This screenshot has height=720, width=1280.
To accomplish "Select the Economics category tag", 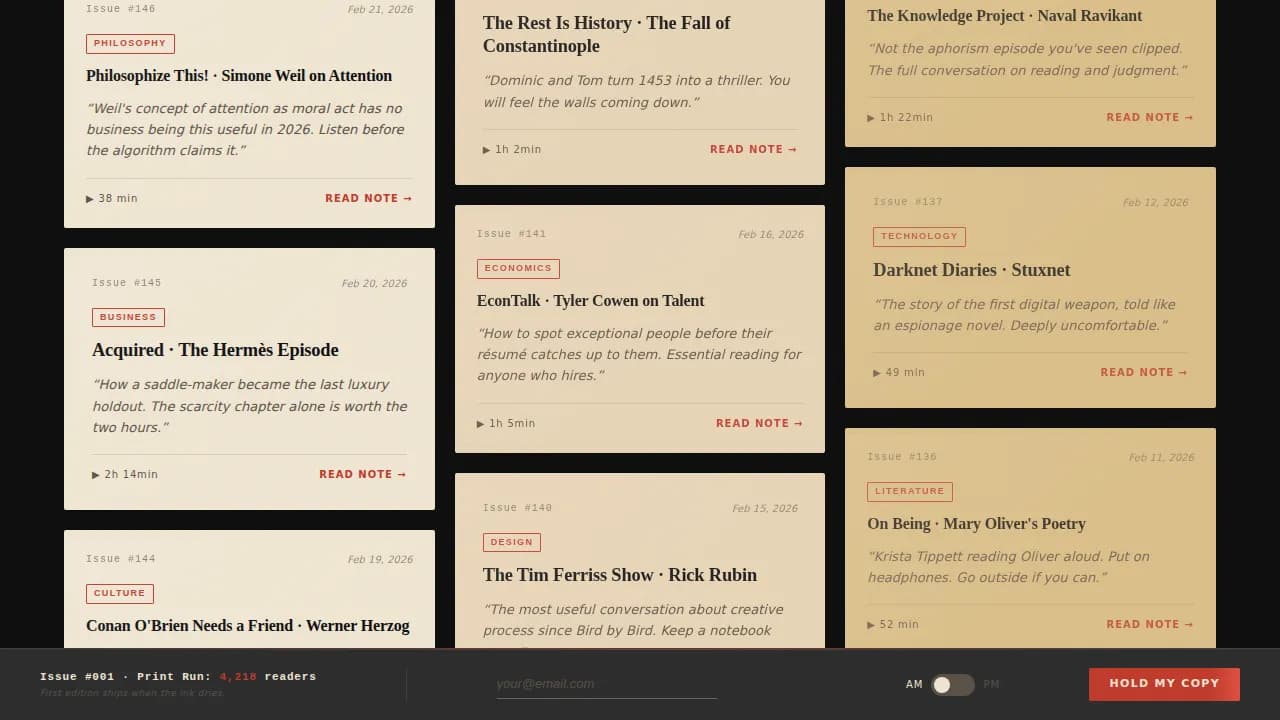I will [x=518, y=268].
